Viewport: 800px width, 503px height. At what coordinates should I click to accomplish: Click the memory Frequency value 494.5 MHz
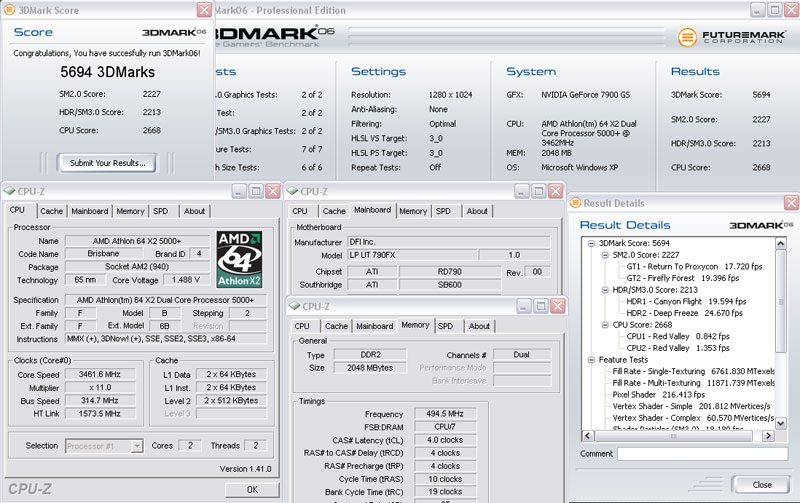[x=445, y=414]
